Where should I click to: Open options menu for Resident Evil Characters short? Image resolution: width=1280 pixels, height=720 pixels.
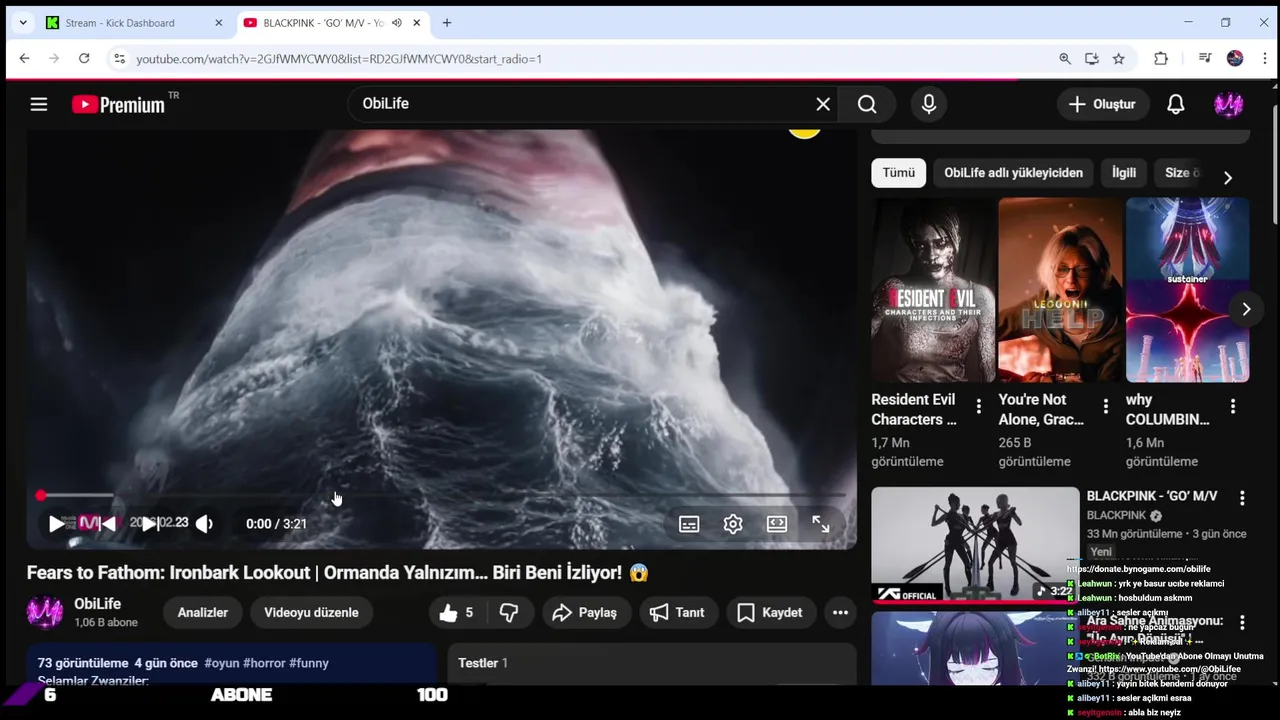978,406
